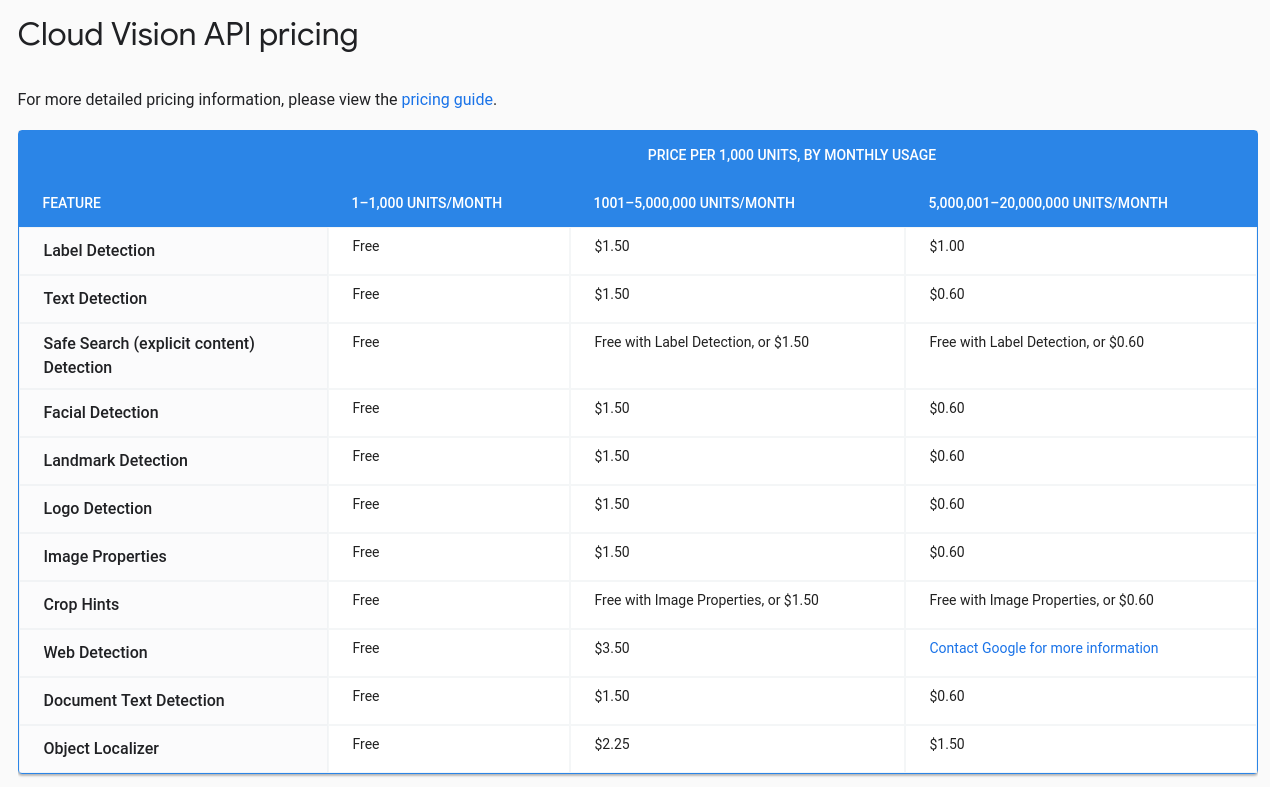This screenshot has width=1270, height=787.
Task: Select the Safe Search Detection row label
Action: [x=149, y=355]
